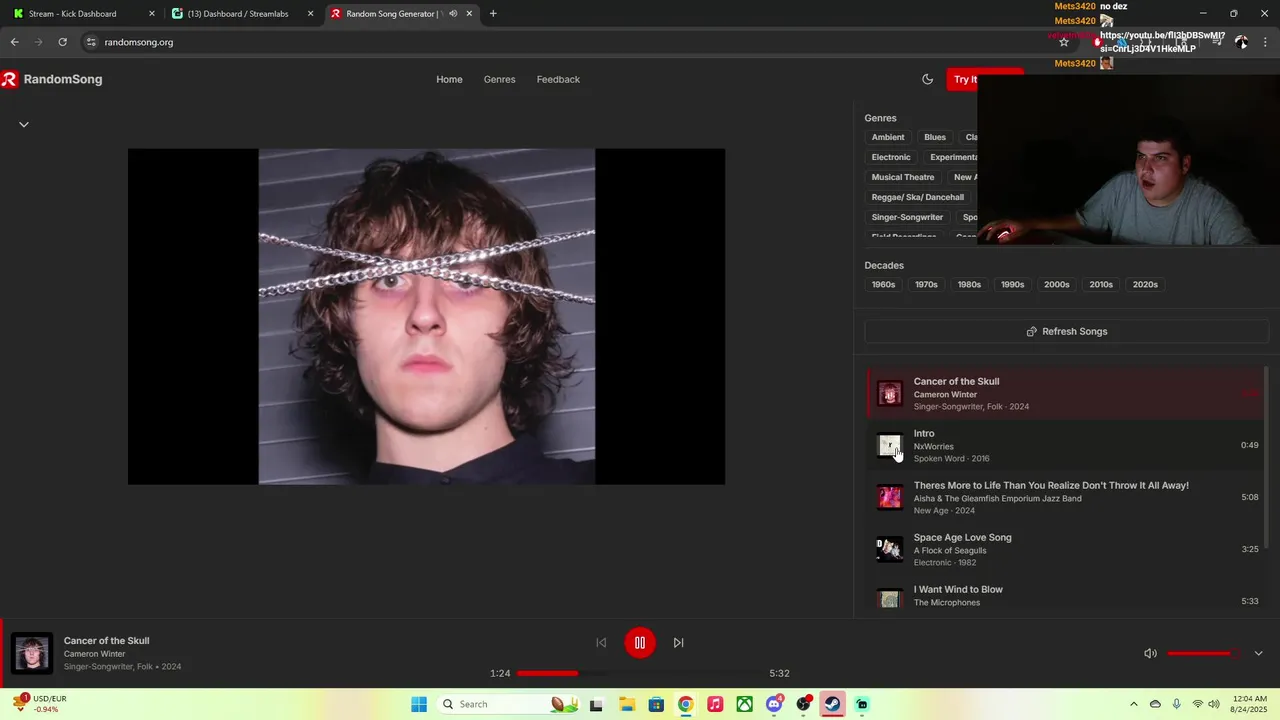Click the red Try It button
The image size is (1280, 720).
tap(965, 79)
